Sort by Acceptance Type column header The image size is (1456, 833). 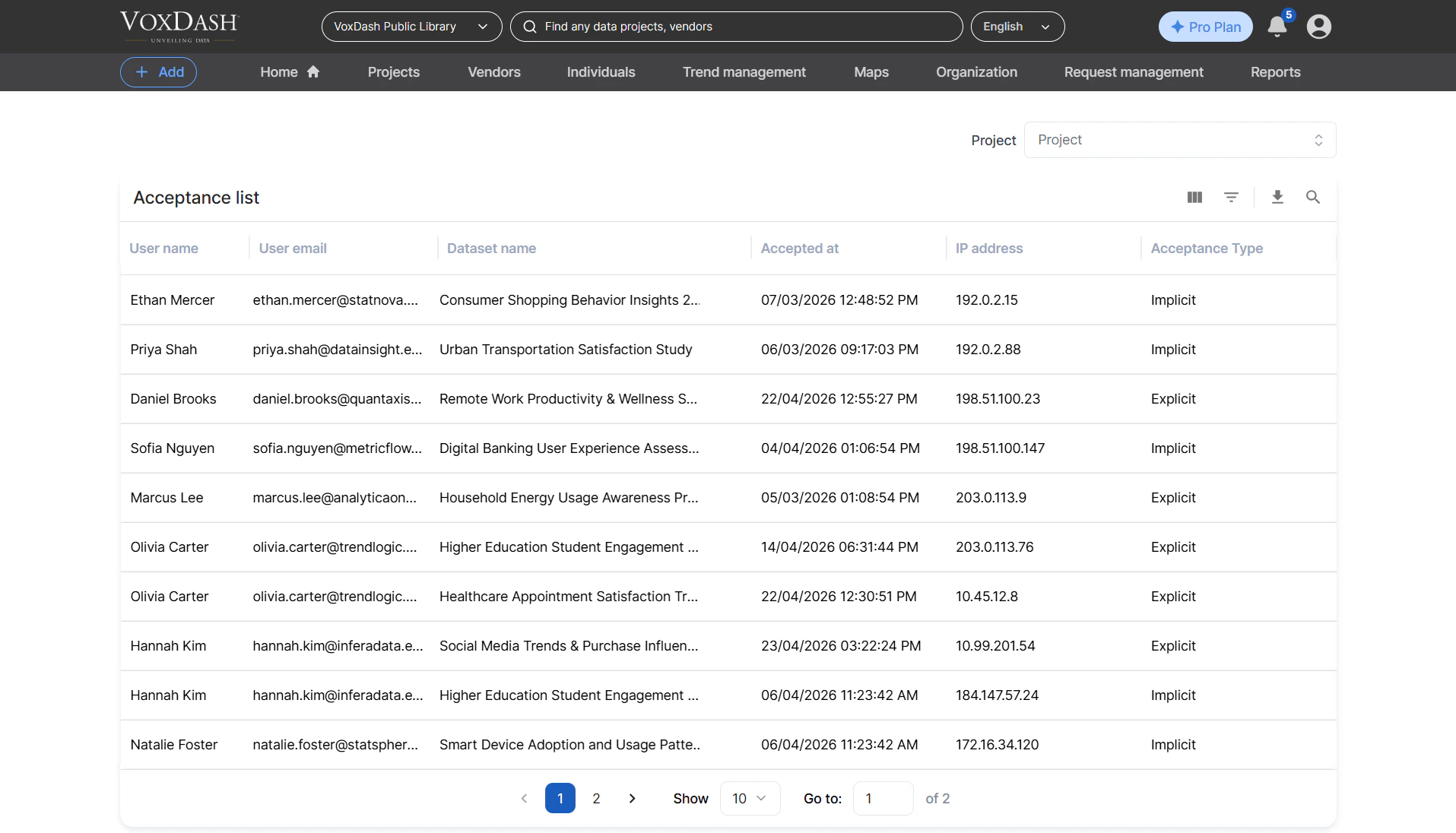(1207, 249)
